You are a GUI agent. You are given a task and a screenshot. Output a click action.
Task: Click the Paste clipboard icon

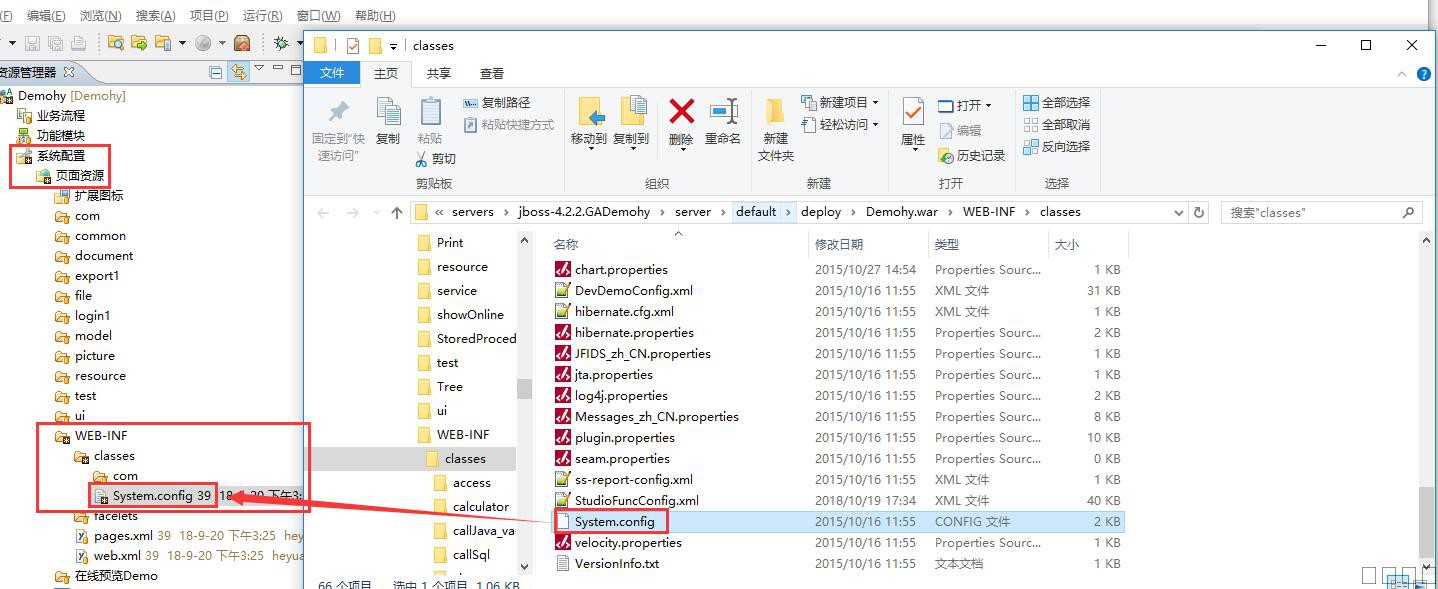(430, 112)
